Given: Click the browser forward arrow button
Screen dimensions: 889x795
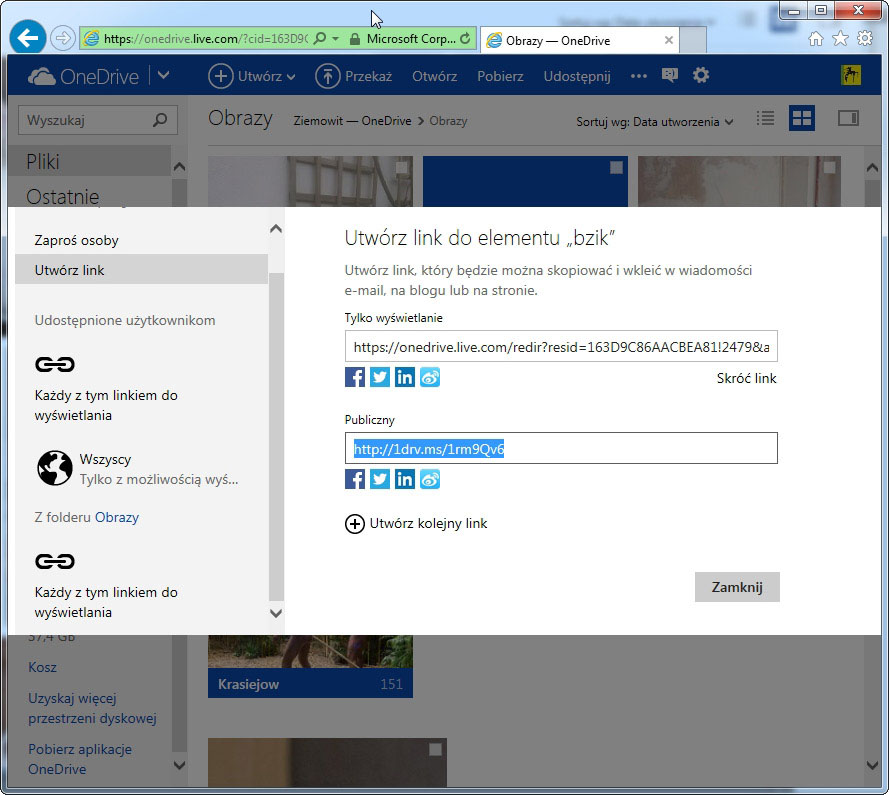Looking at the screenshot, I should (62, 39).
